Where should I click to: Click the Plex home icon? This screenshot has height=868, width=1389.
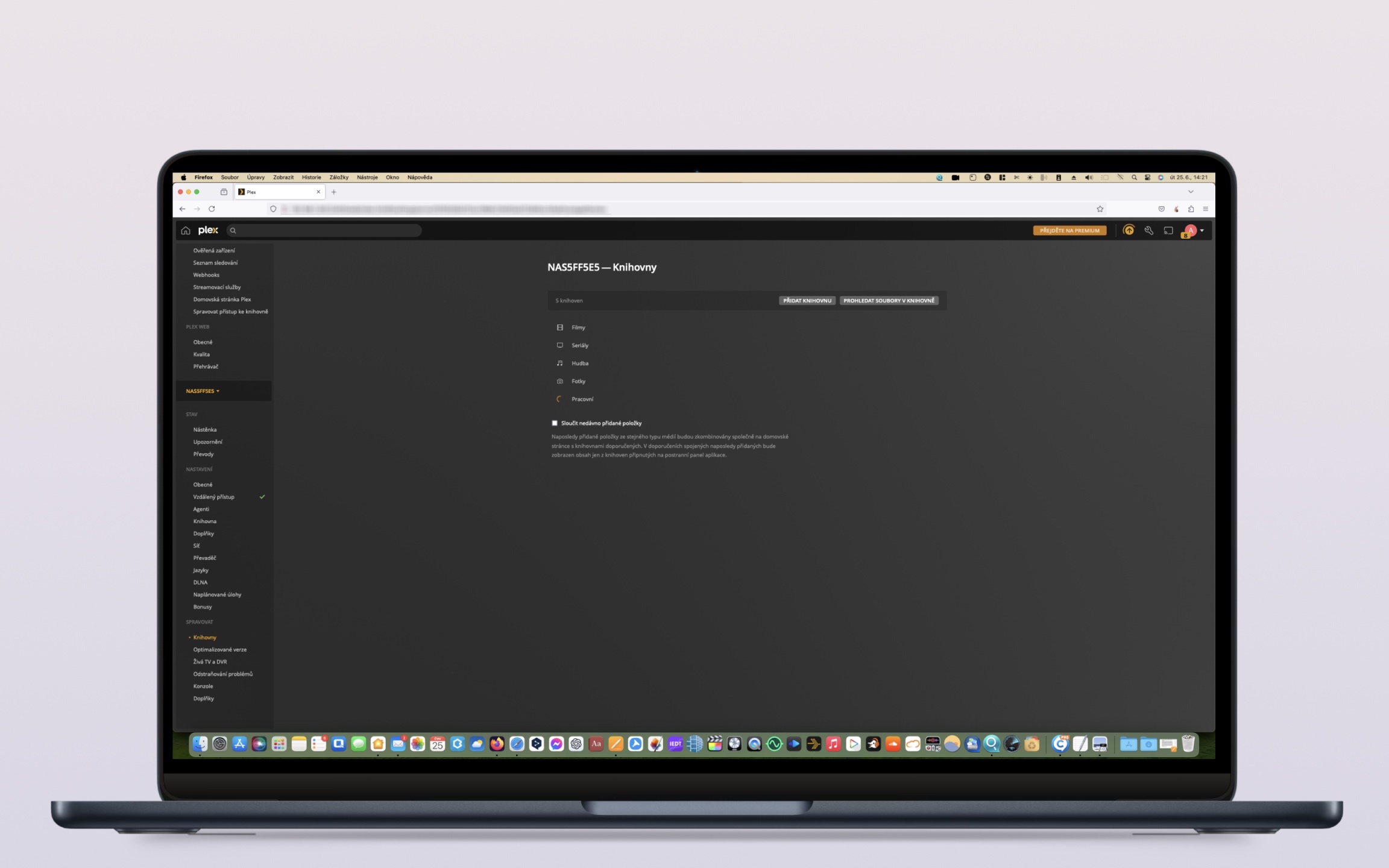pos(186,230)
